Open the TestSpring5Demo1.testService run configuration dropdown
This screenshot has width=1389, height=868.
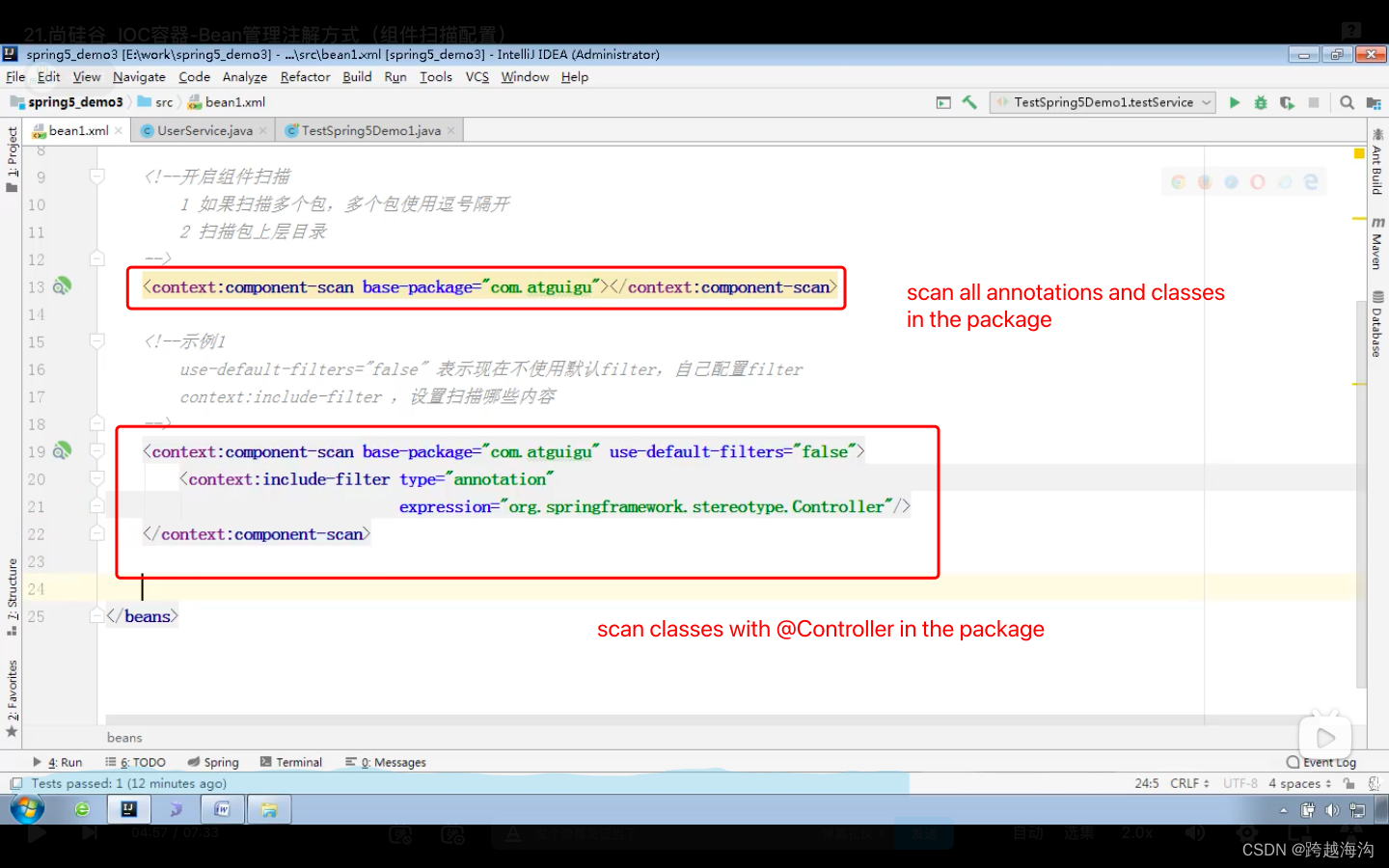point(1103,102)
